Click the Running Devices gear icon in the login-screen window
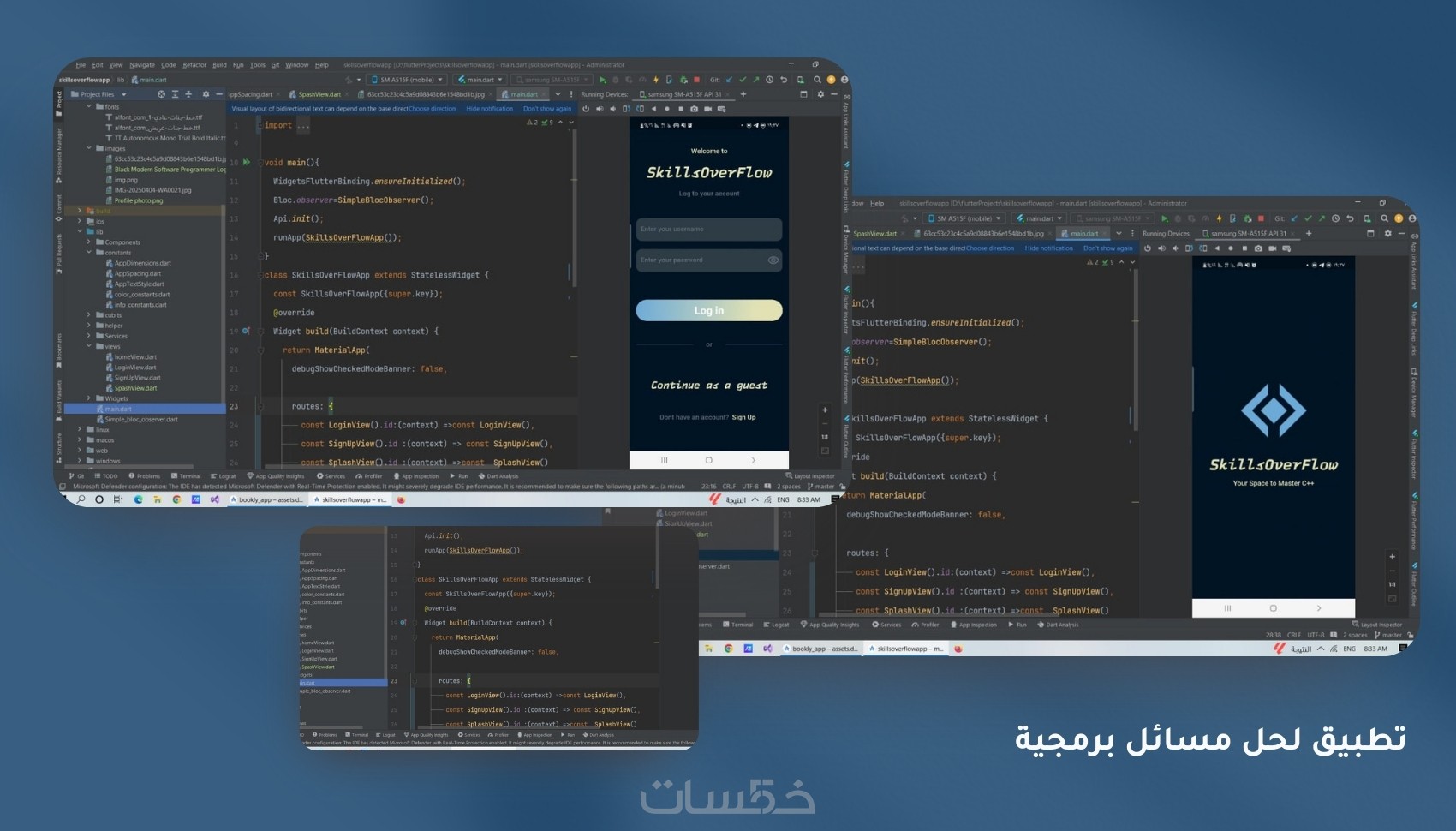Screen dimensions: 1456x831 820,94
